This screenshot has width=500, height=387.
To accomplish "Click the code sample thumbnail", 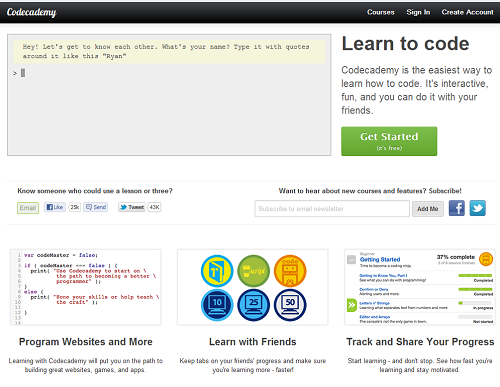I will coord(86,287).
